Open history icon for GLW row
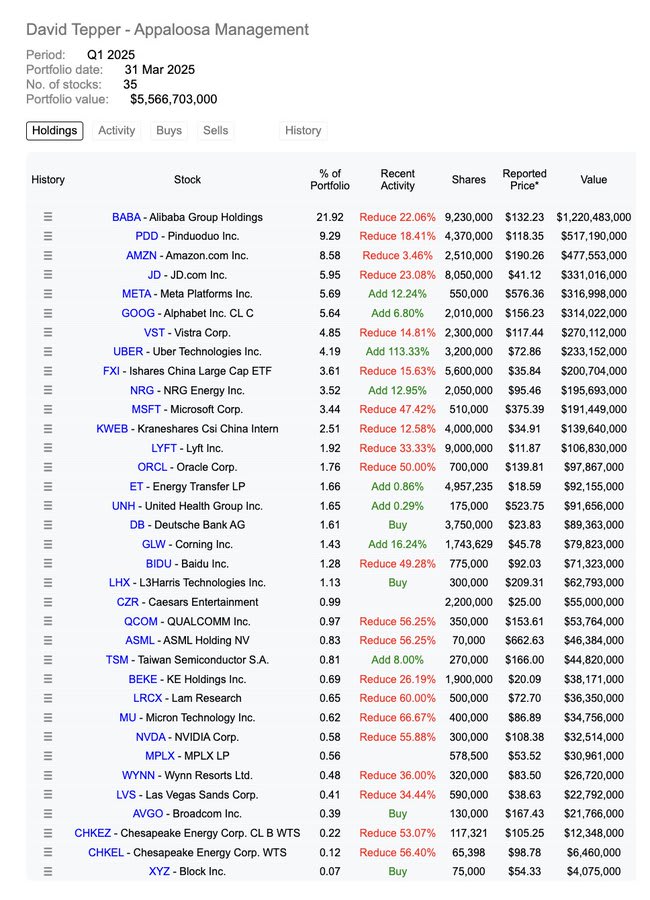The width and height of the screenshot is (650, 900). 48,544
